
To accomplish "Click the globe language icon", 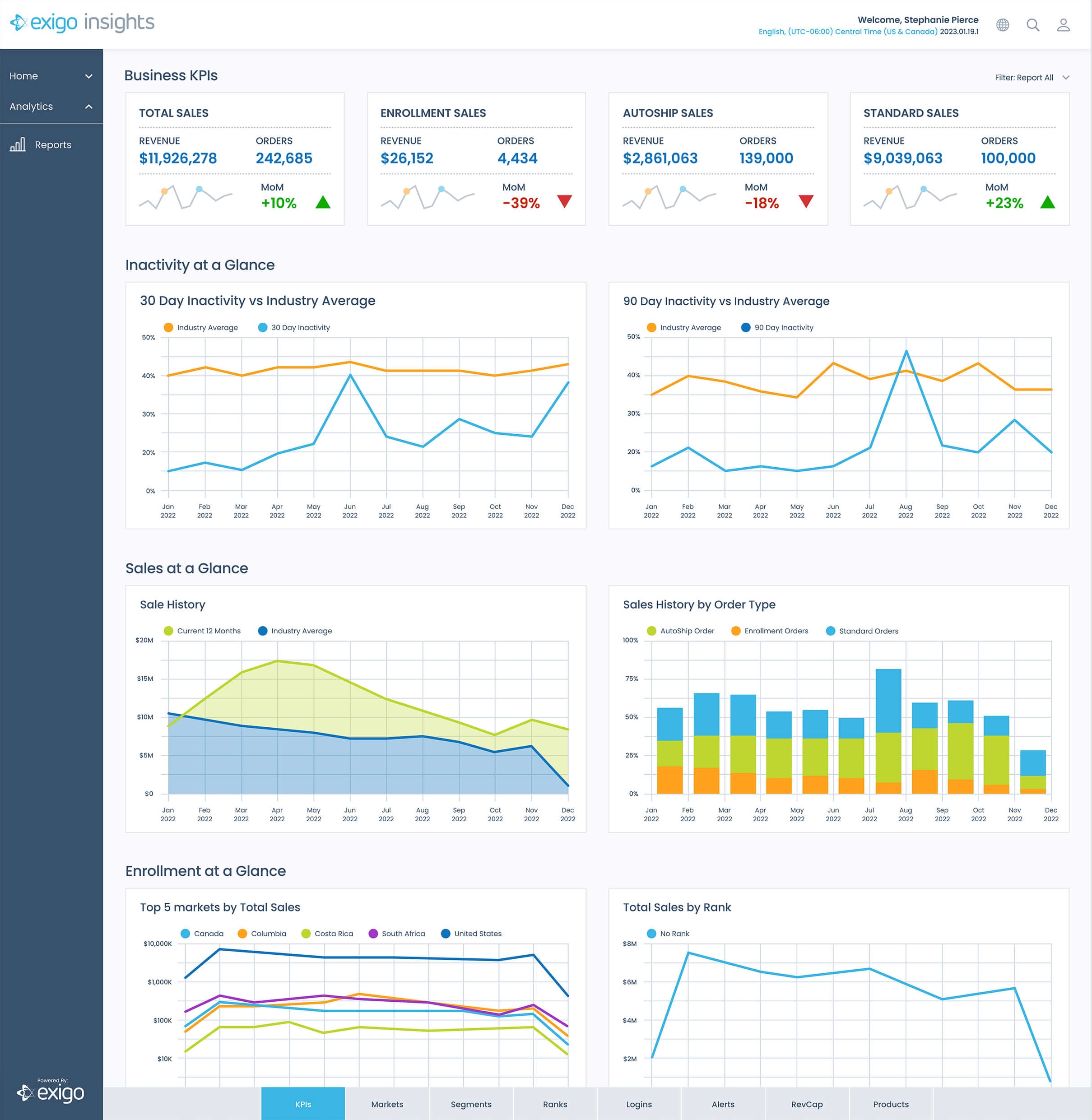I will [1002, 25].
